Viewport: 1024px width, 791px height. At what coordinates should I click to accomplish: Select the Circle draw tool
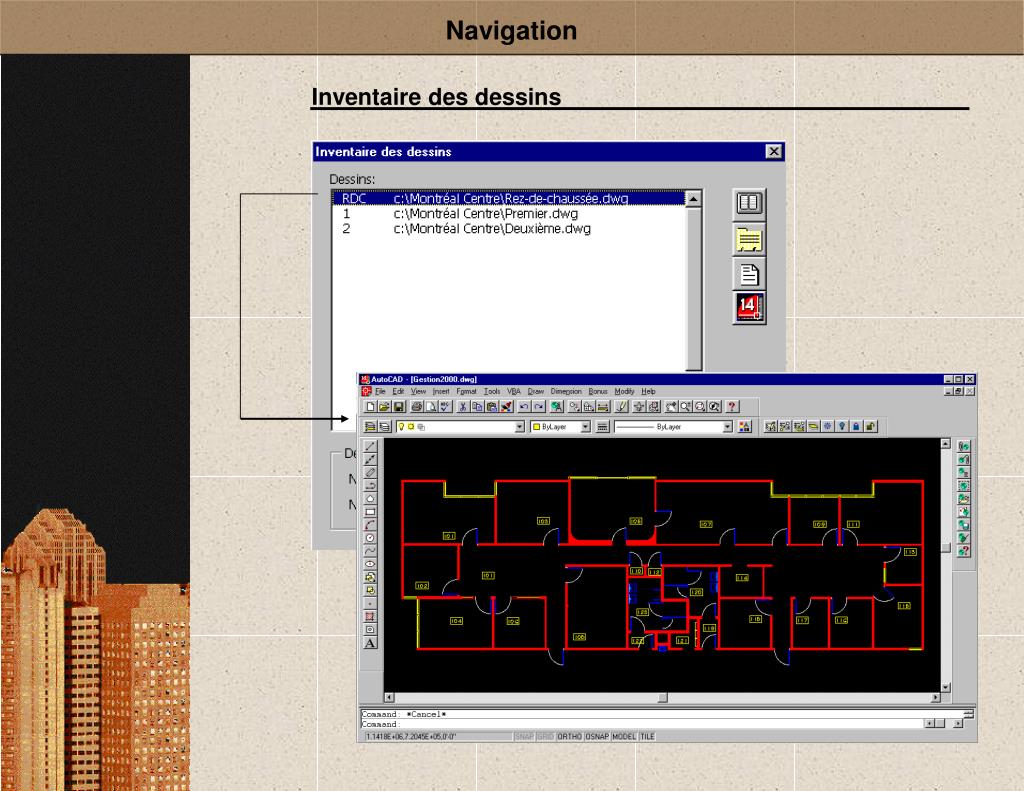[370, 538]
